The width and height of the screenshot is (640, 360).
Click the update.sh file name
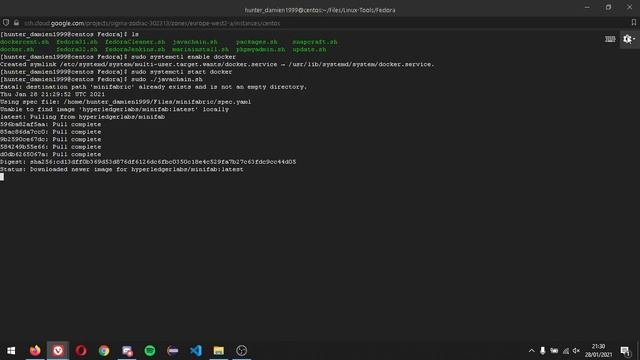point(309,49)
